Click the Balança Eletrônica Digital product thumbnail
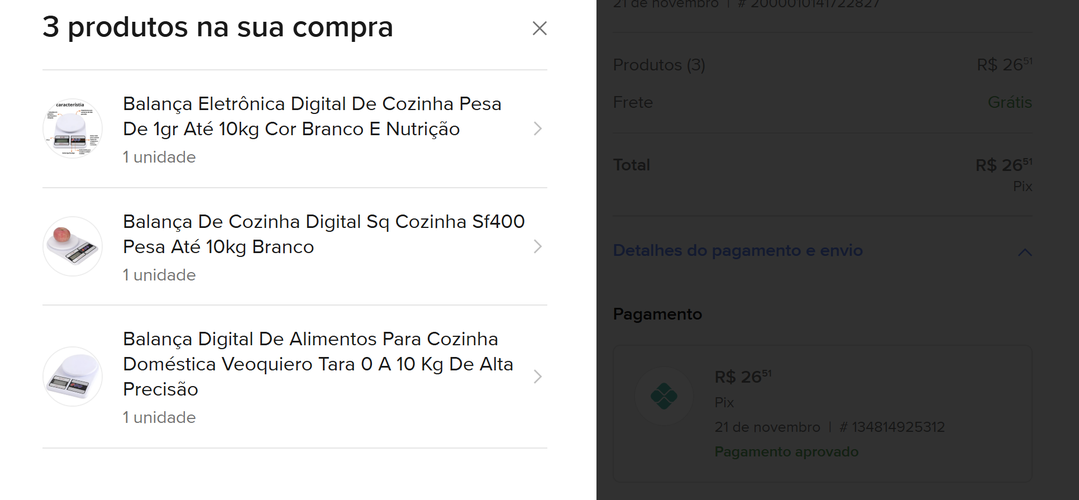Viewport: 1079px width, 500px height. 73,129
